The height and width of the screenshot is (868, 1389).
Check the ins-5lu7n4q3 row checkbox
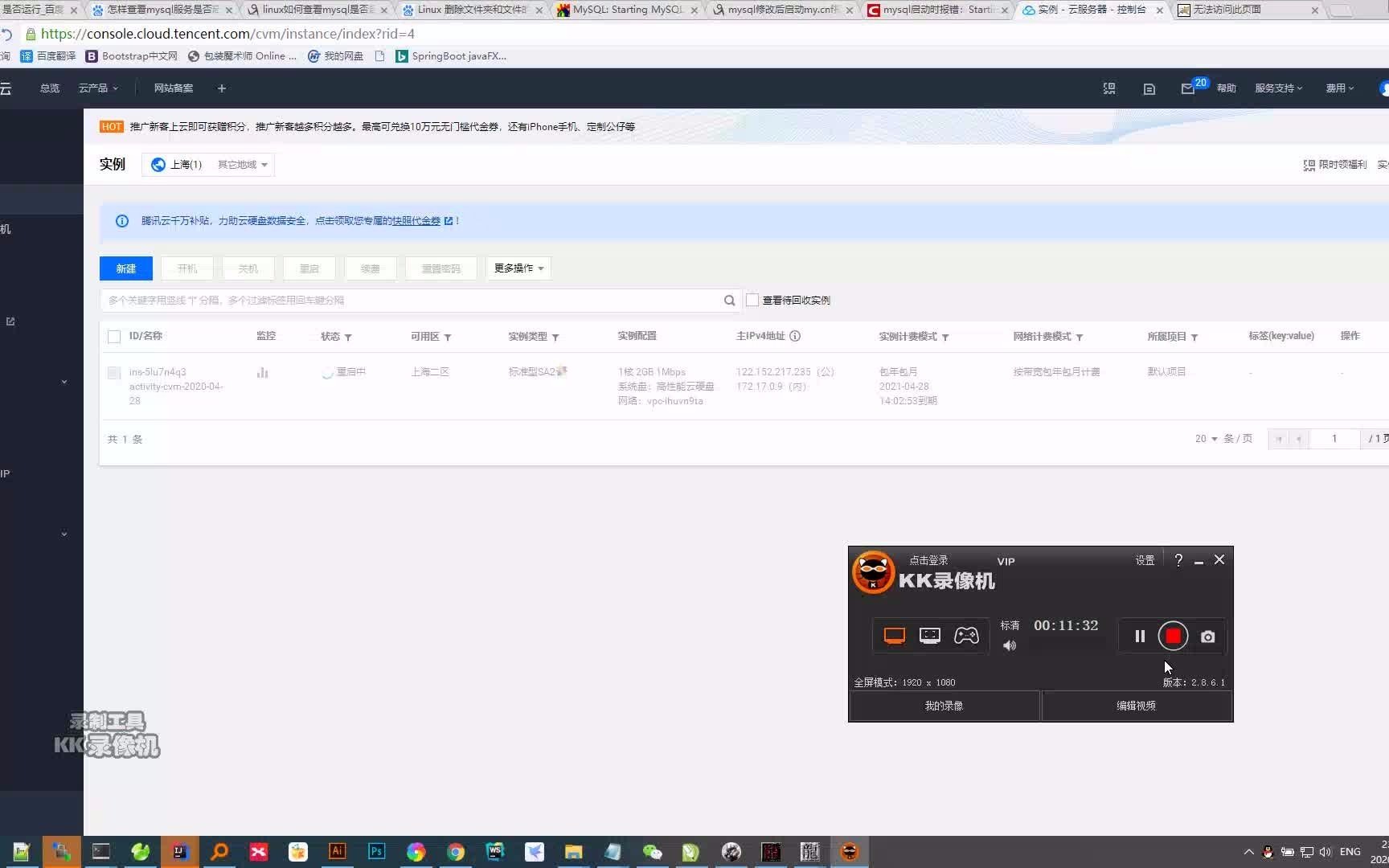[114, 373]
